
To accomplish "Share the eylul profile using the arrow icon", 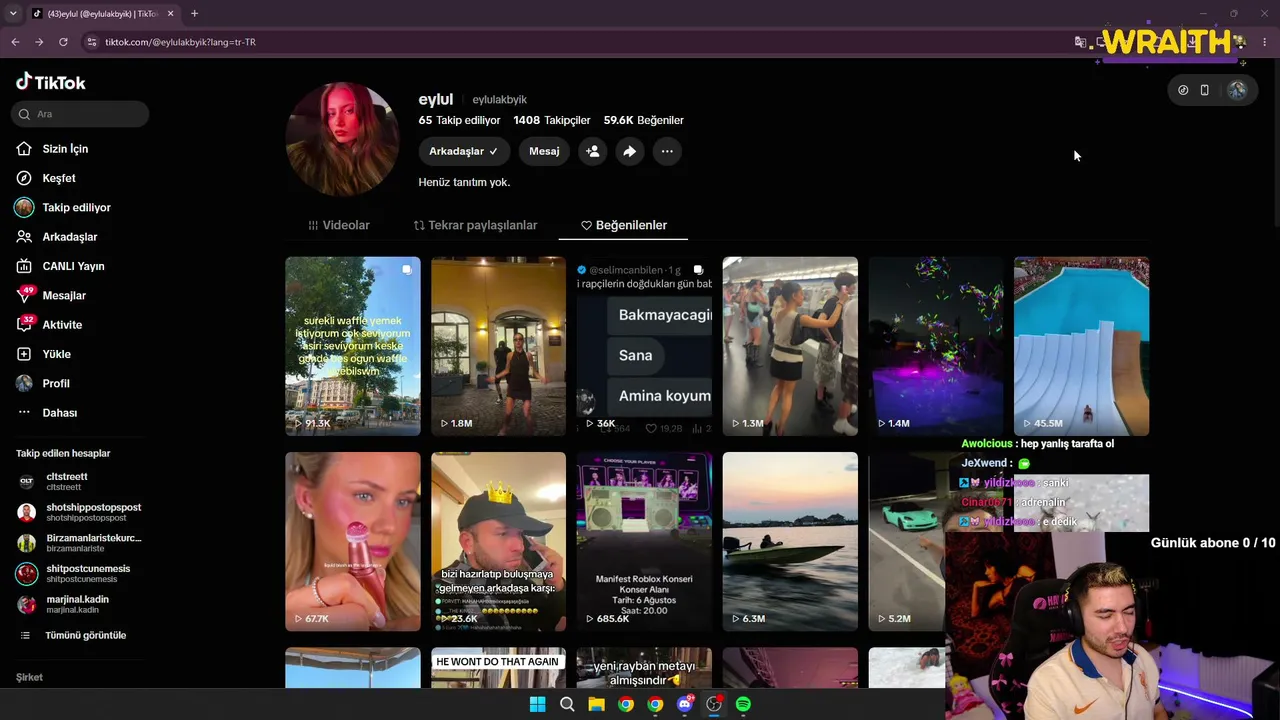I will pos(629,151).
